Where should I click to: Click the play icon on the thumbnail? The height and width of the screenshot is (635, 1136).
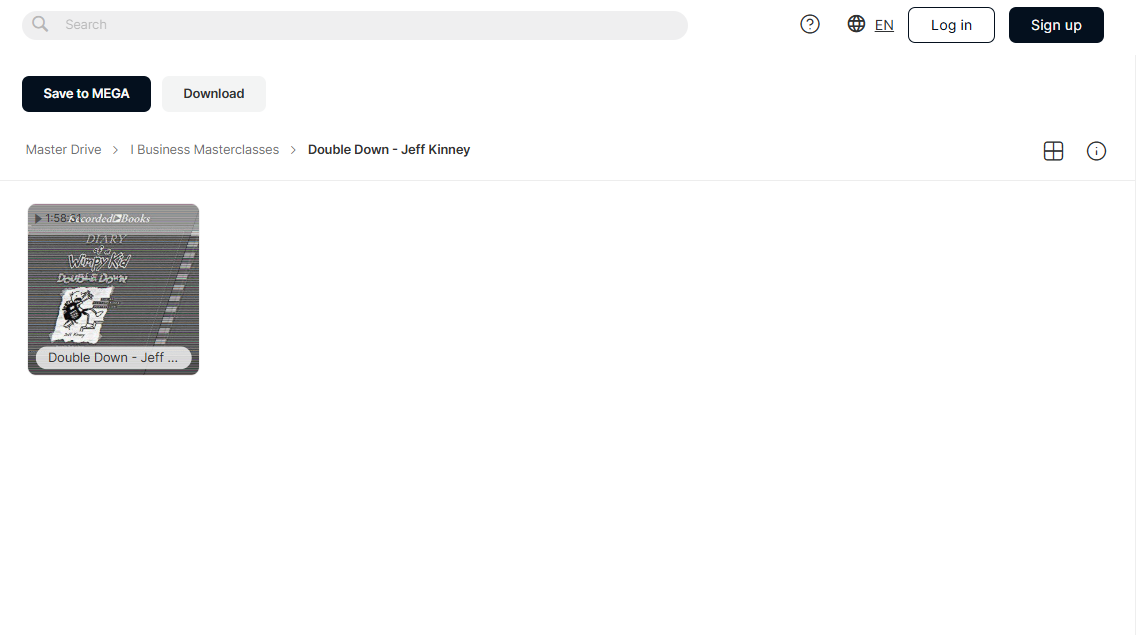coord(38,218)
